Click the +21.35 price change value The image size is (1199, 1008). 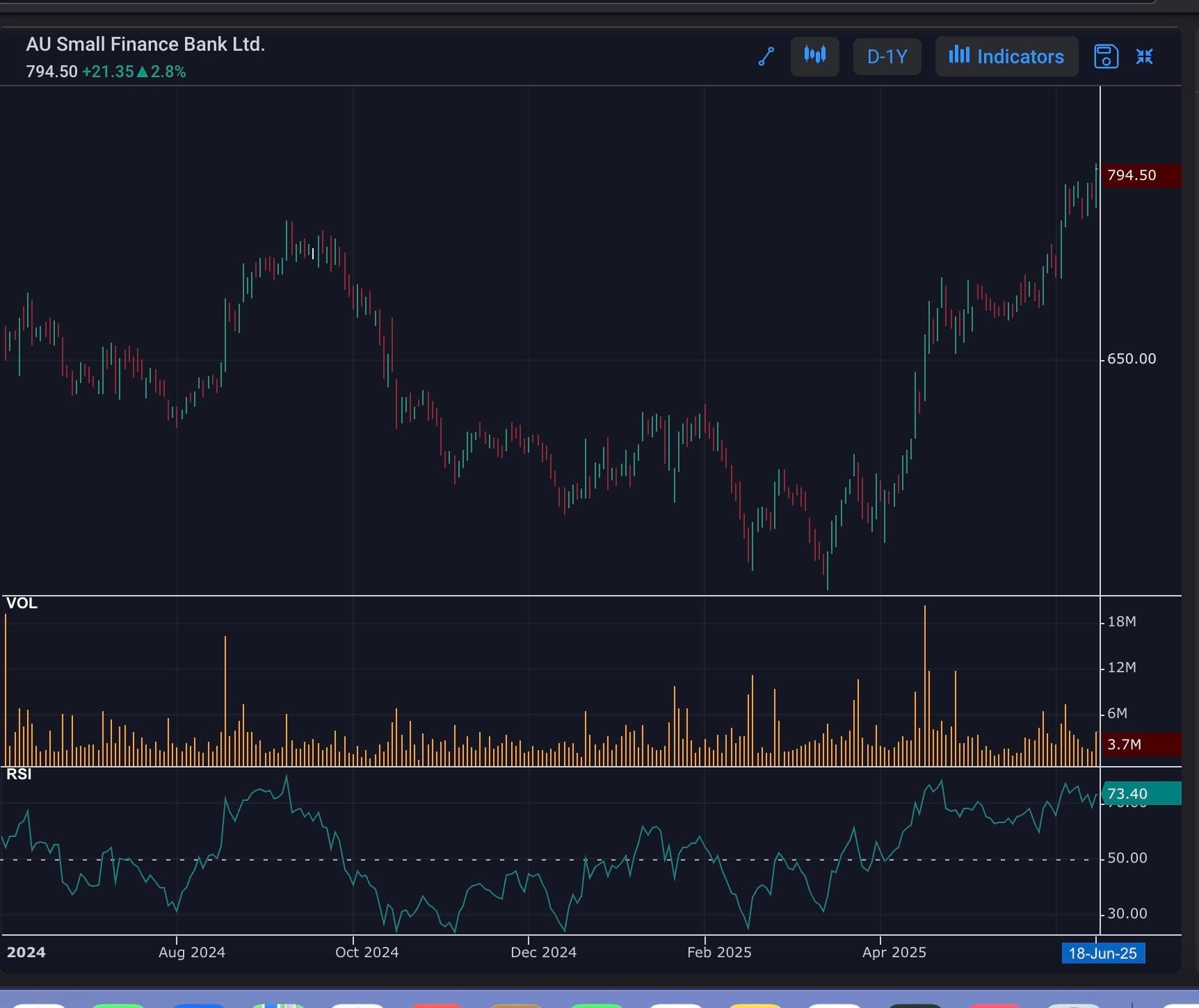(x=108, y=72)
